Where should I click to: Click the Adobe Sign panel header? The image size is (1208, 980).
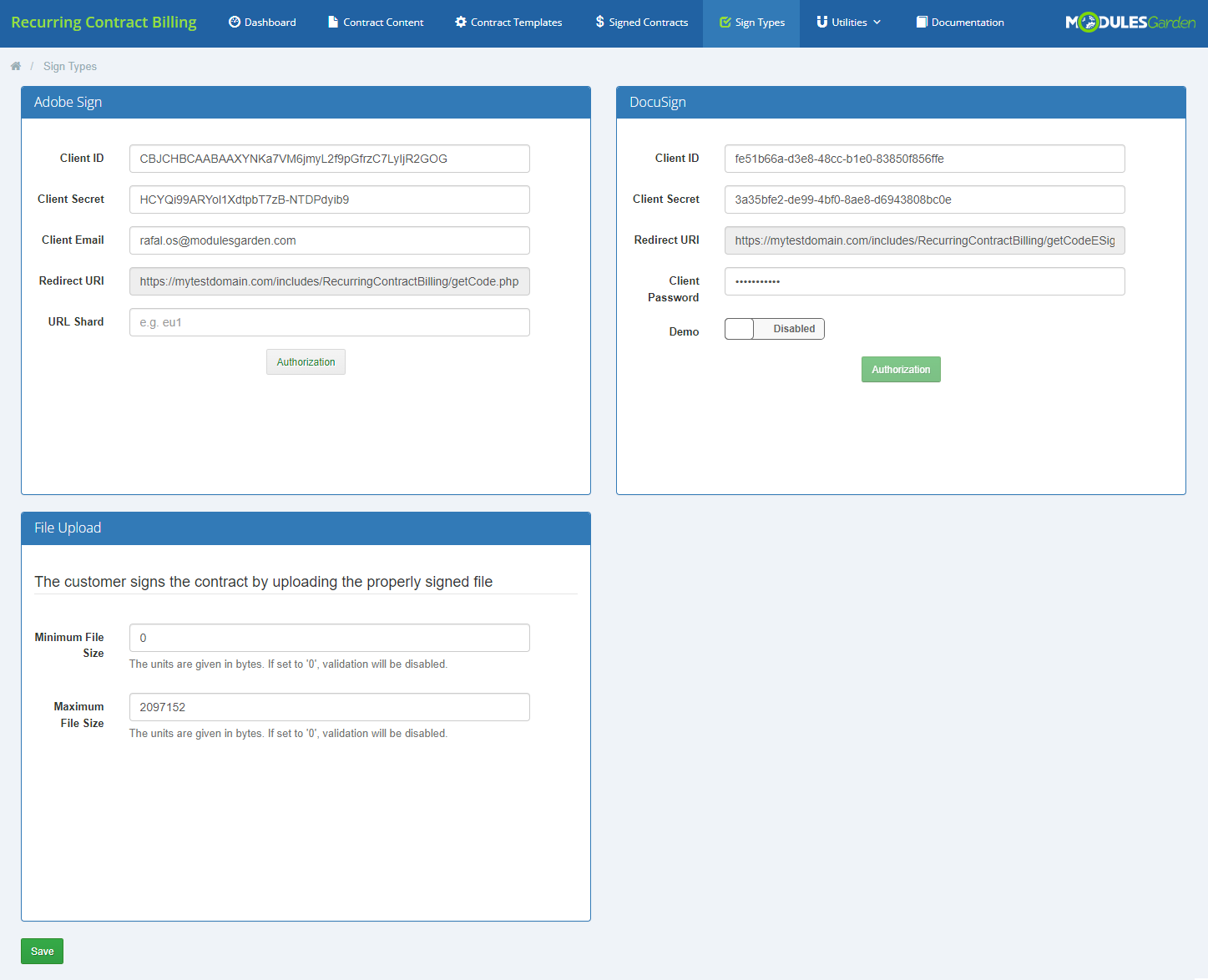pyautogui.click(x=306, y=103)
